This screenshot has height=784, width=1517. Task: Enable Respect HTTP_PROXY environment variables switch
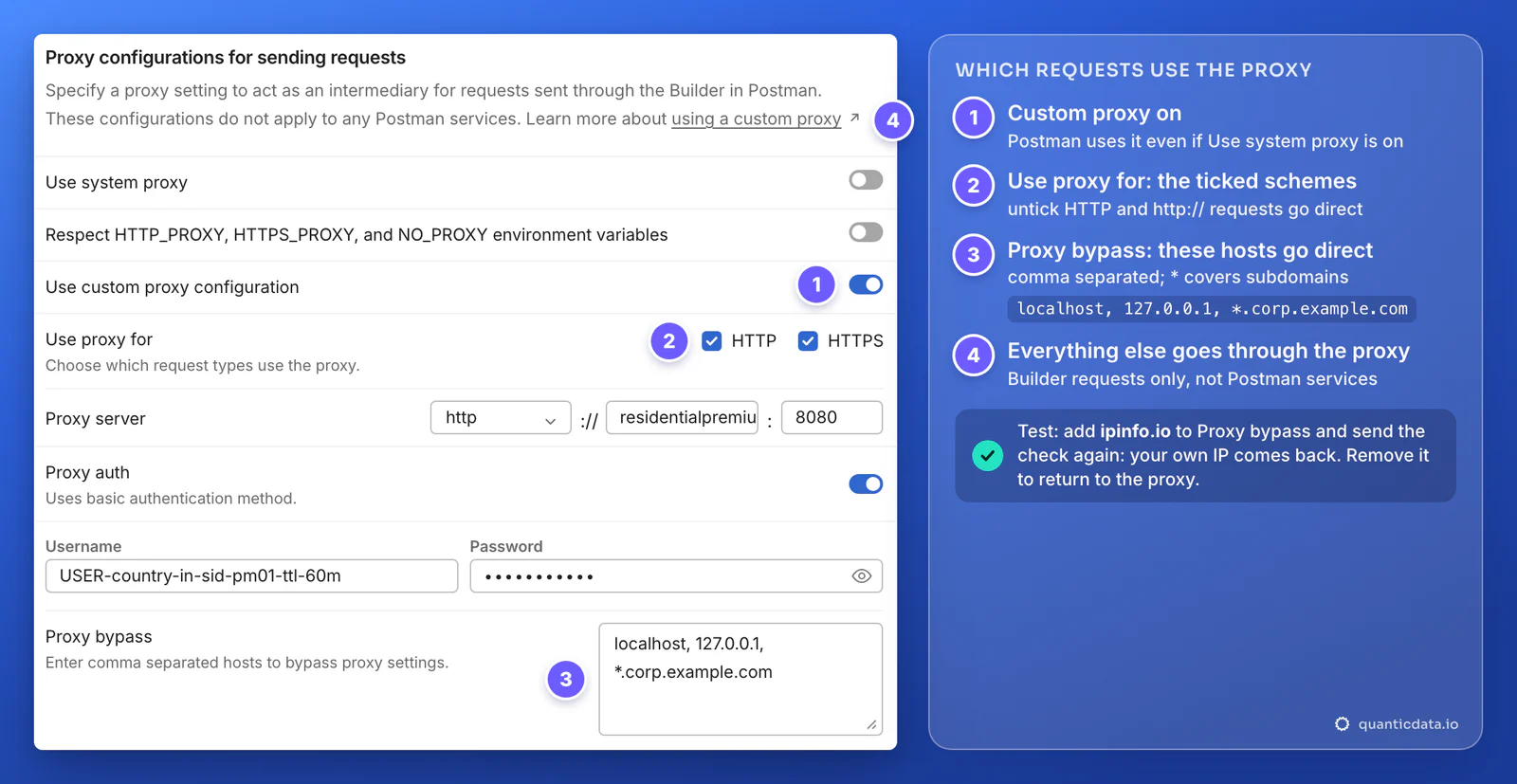click(x=866, y=232)
